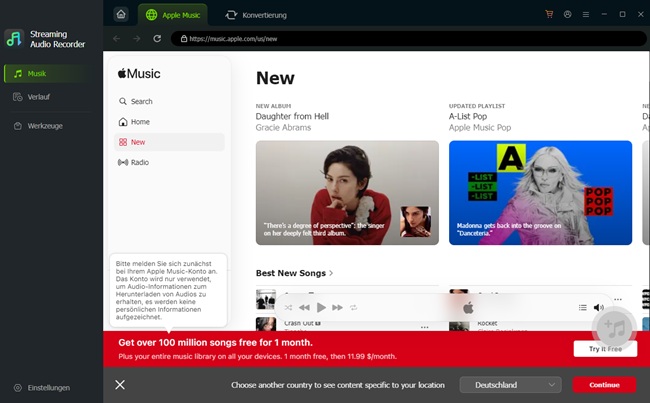Viewport: 650px width, 403px height.
Task: Click the Daughter from Hell title
Action: [292, 117]
